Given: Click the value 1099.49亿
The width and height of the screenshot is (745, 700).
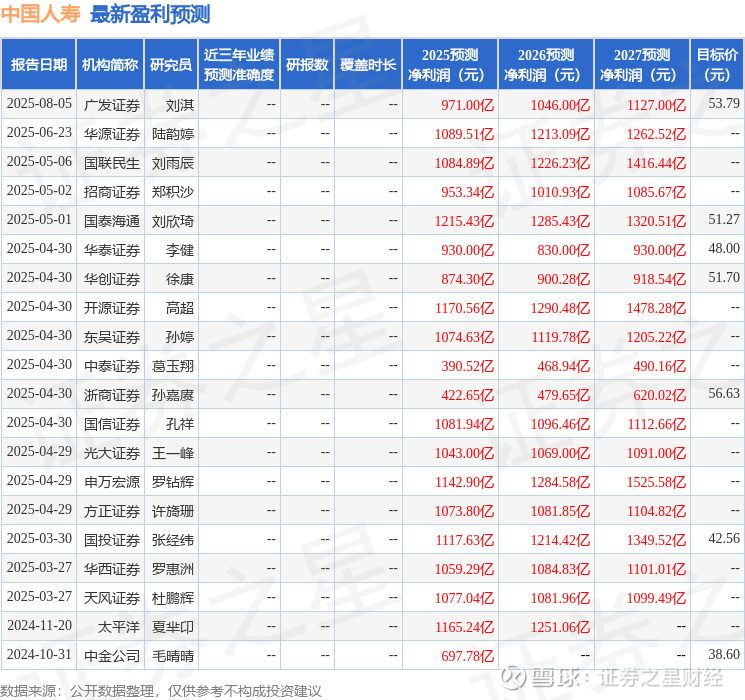Looking at the screenshot, I should point(656,598).
